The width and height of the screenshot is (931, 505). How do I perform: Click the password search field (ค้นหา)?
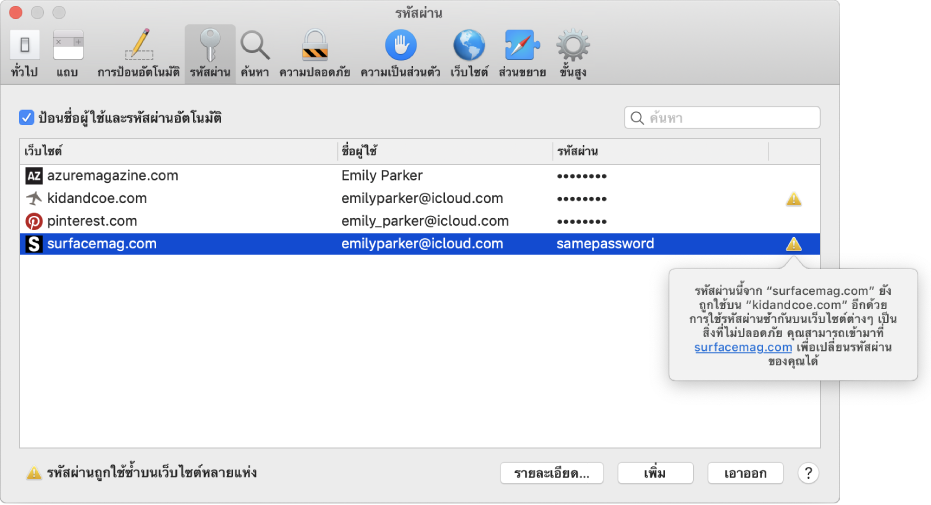pos(722,117)
